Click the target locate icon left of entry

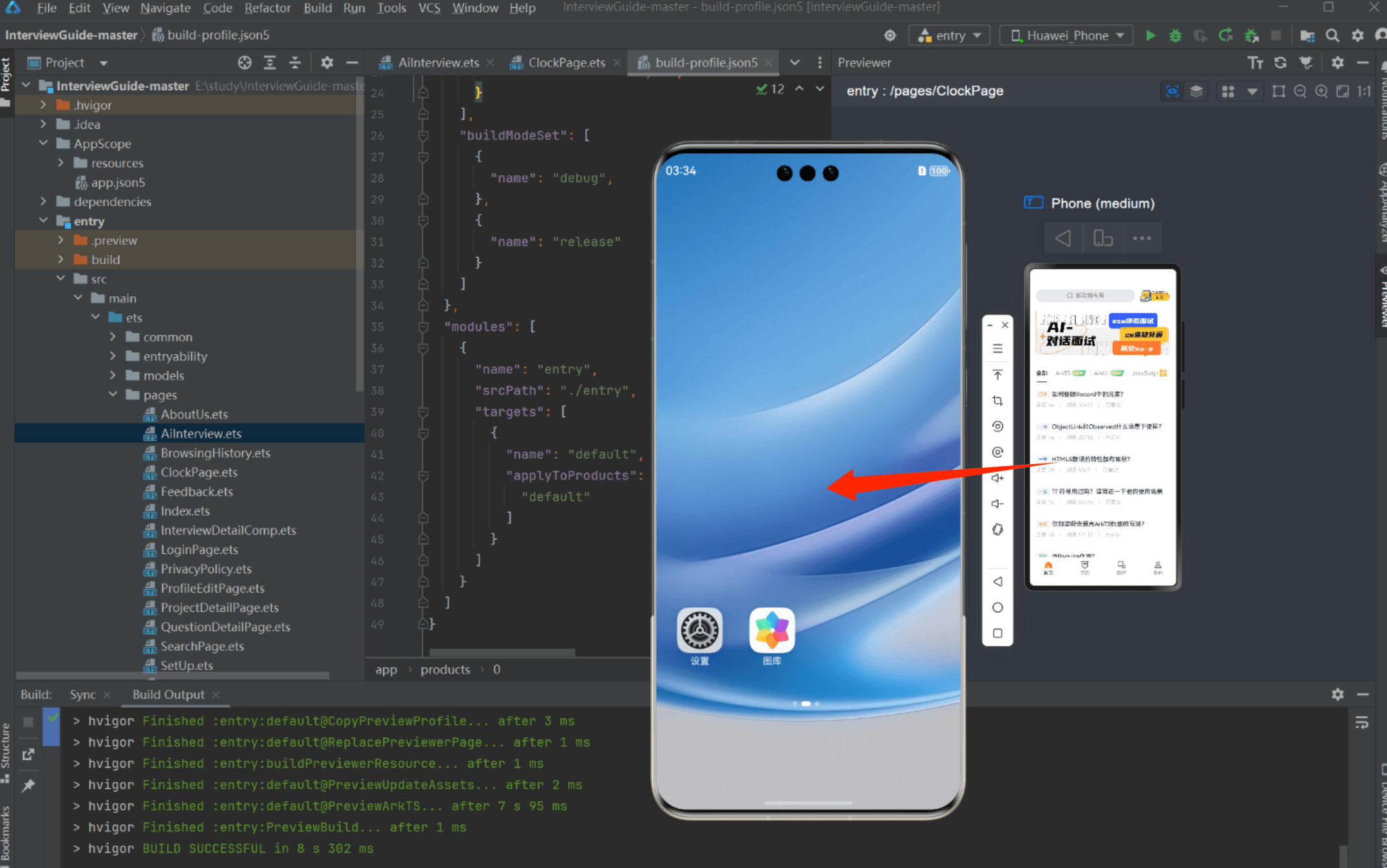890,35
